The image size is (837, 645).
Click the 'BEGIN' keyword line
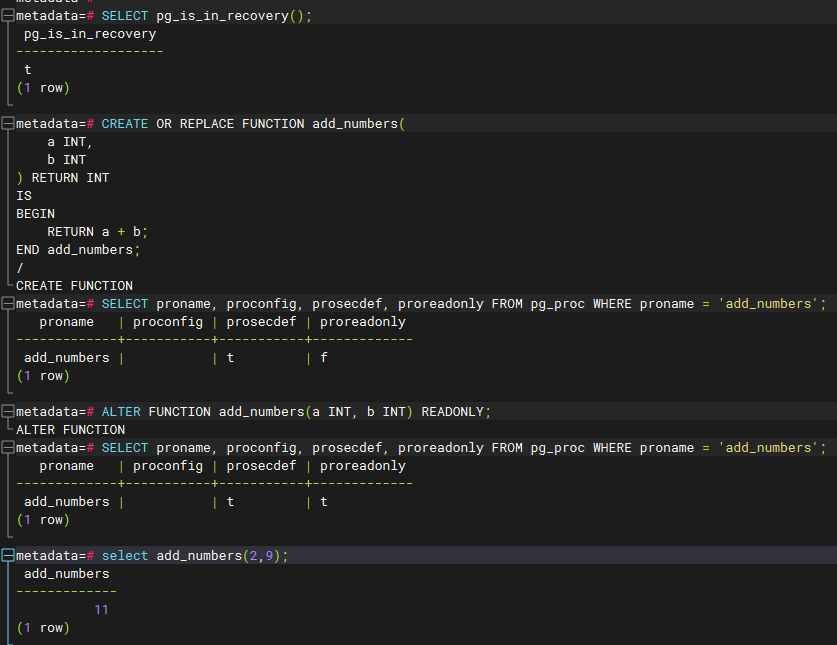tap(35, 214)
